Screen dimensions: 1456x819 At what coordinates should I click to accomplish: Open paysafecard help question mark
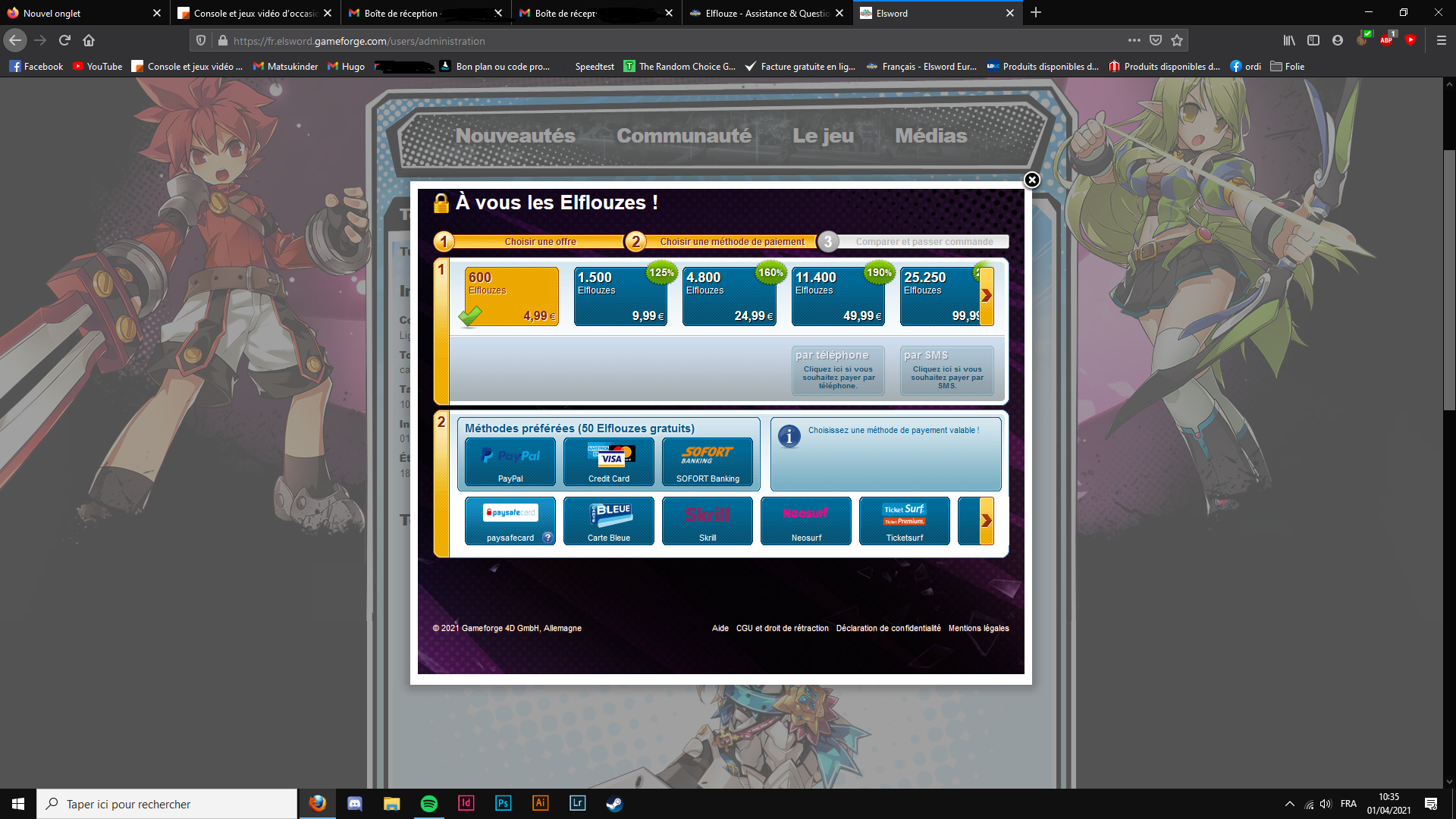click(x=548, y=538)
